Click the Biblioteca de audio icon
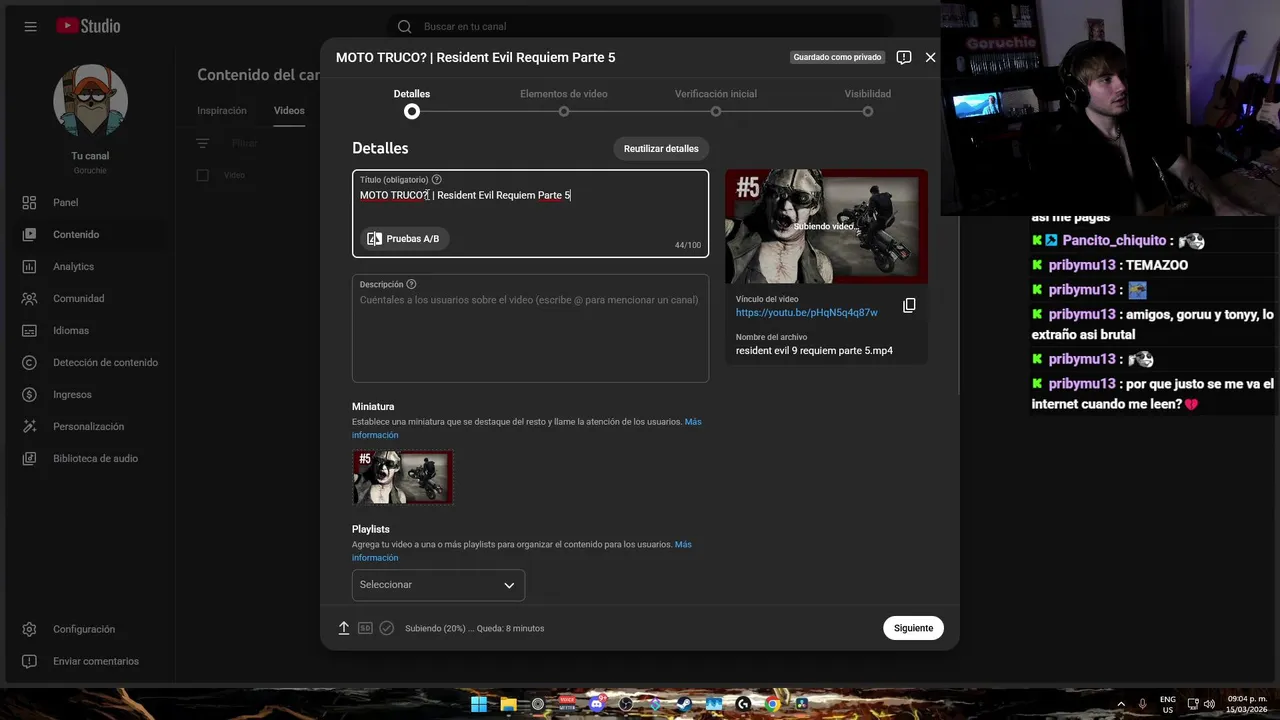The width and height of the screenshot is (1280, 720). click(30, 458)
